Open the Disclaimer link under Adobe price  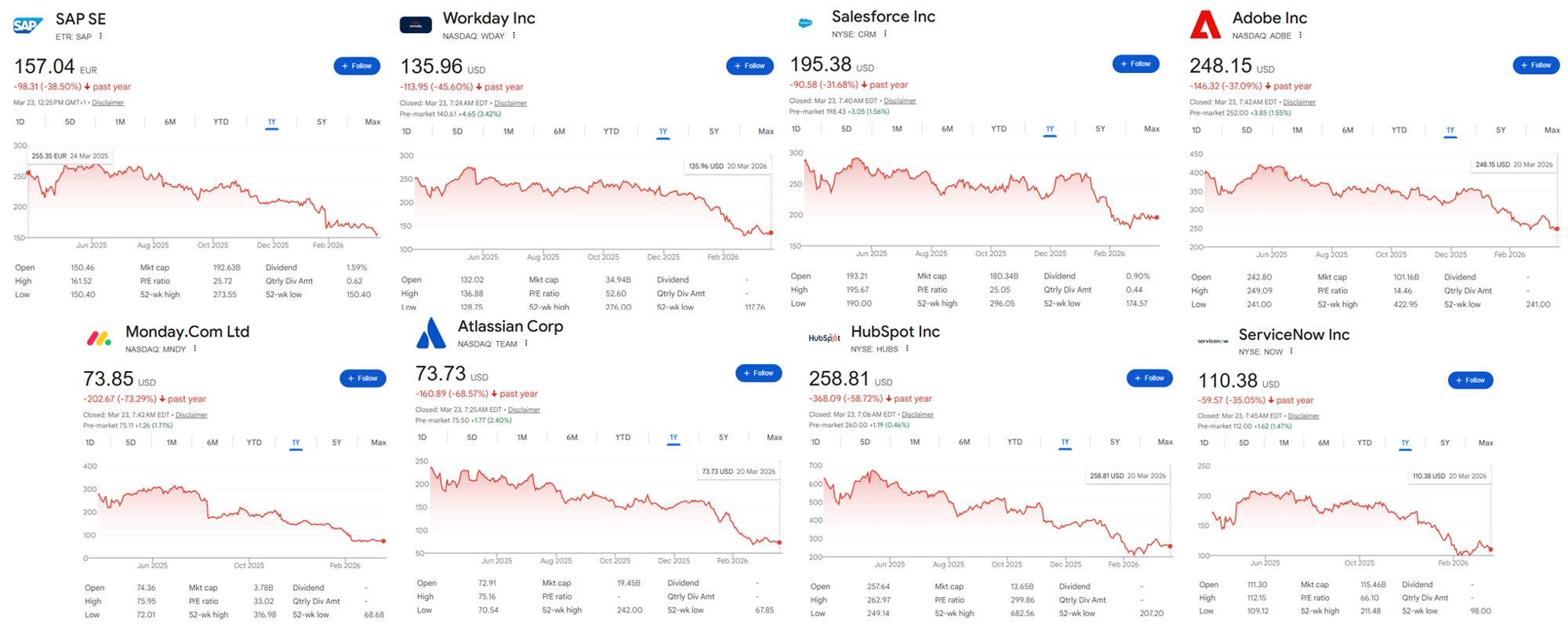1299,102
